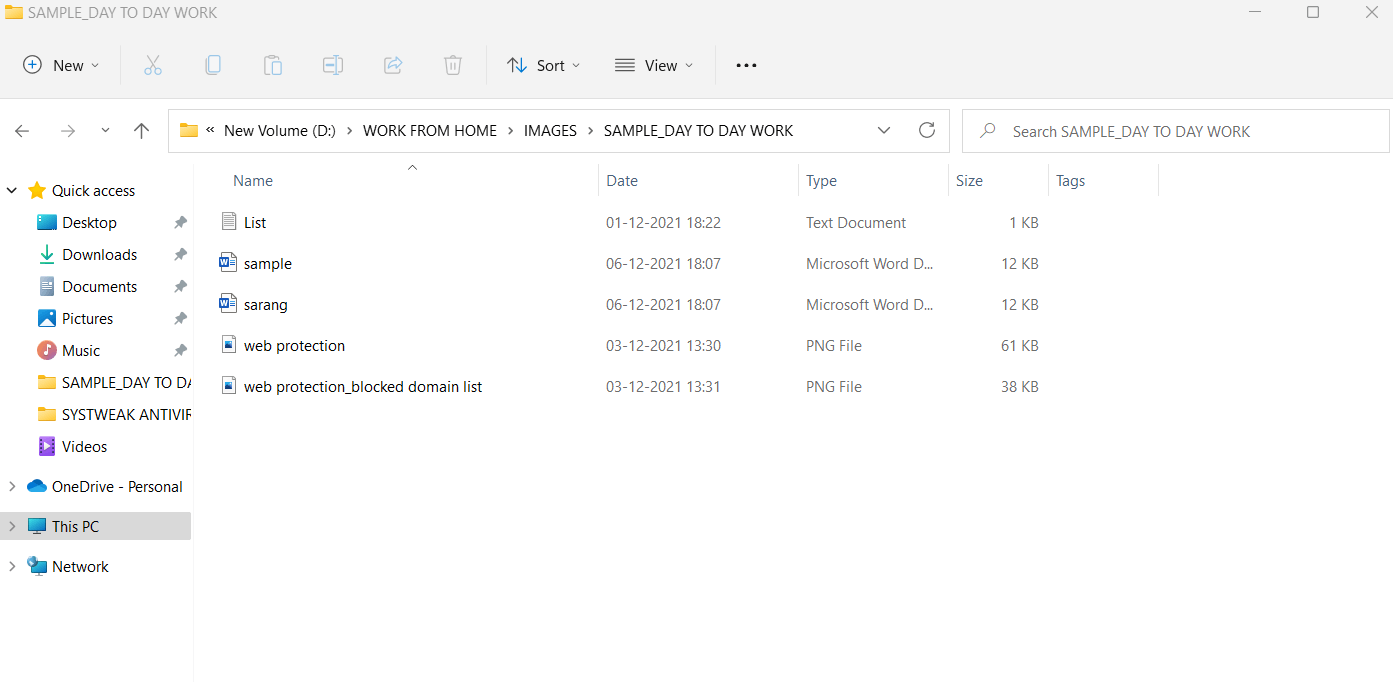1393x682 pixels.
Task: Navigate to WORK FROM HOME via breadcrumb
Action: tap(430, 130)
